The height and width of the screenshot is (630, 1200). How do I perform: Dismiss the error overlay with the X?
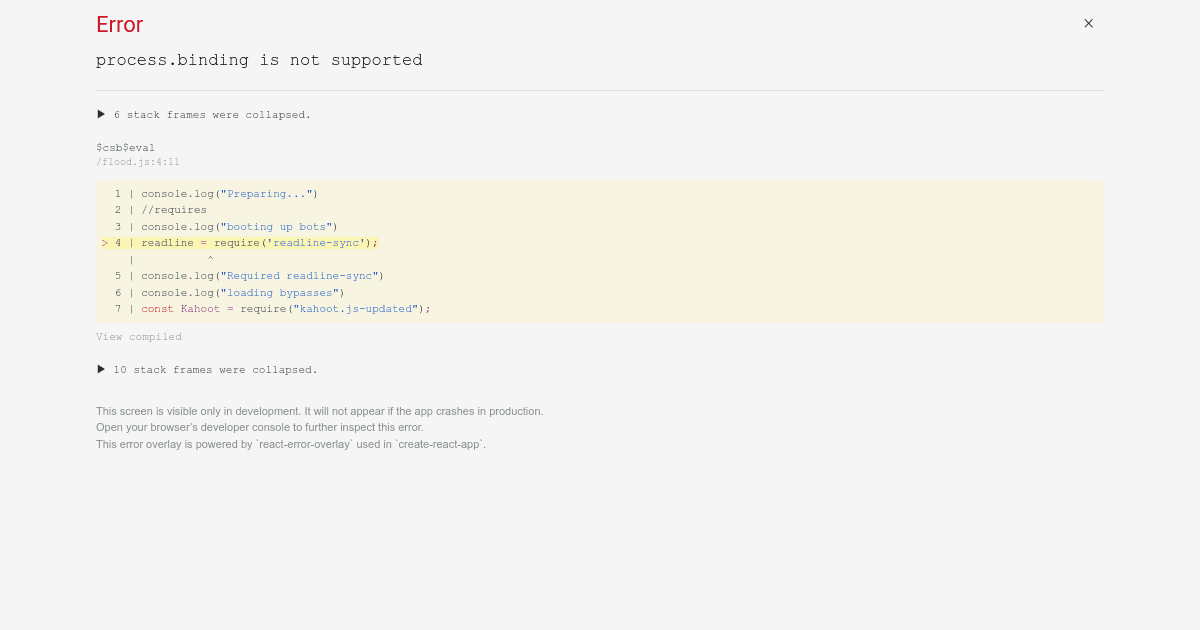(1088, 23)
